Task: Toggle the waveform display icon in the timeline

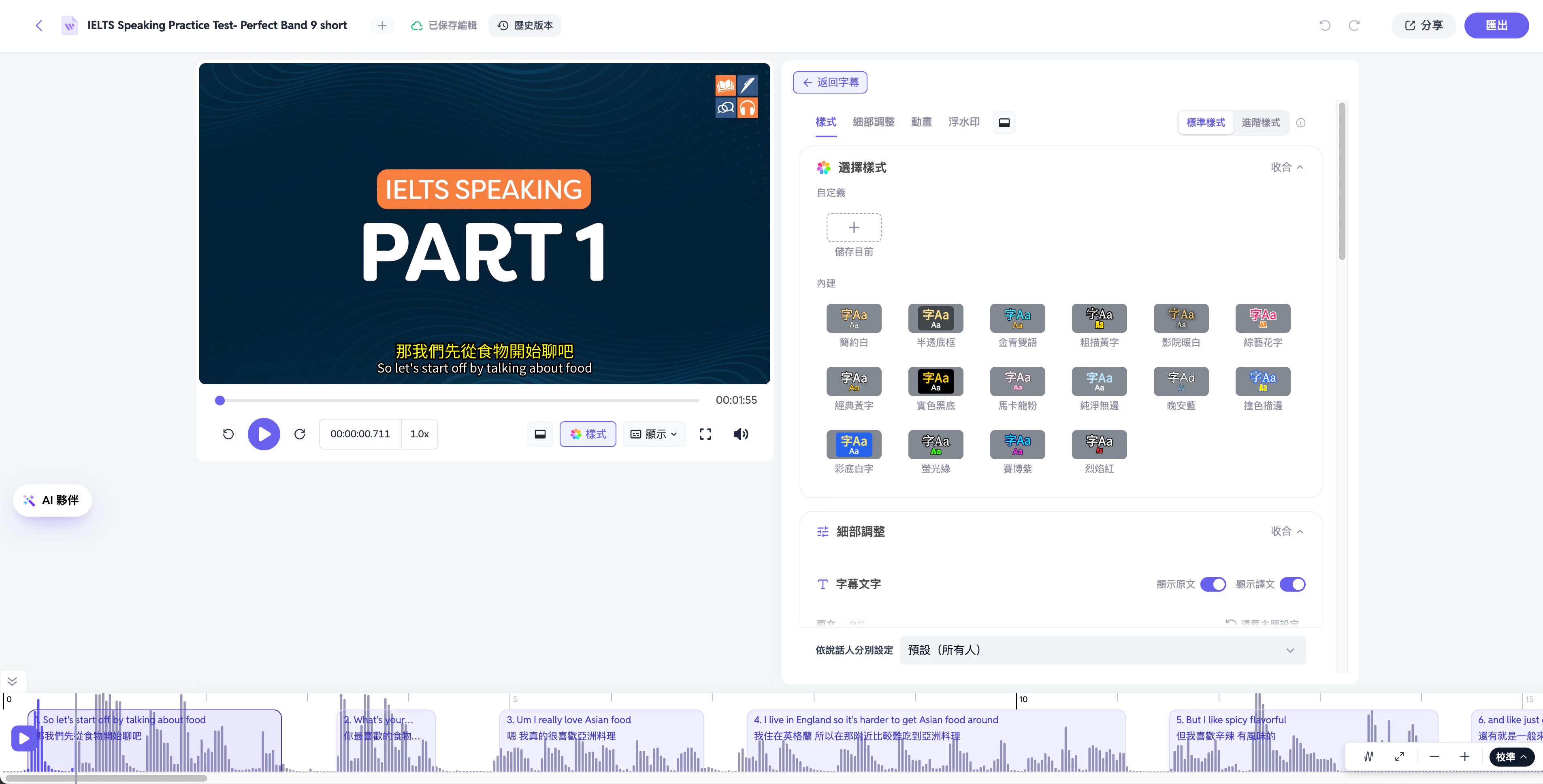Action: pos(1369,756)
